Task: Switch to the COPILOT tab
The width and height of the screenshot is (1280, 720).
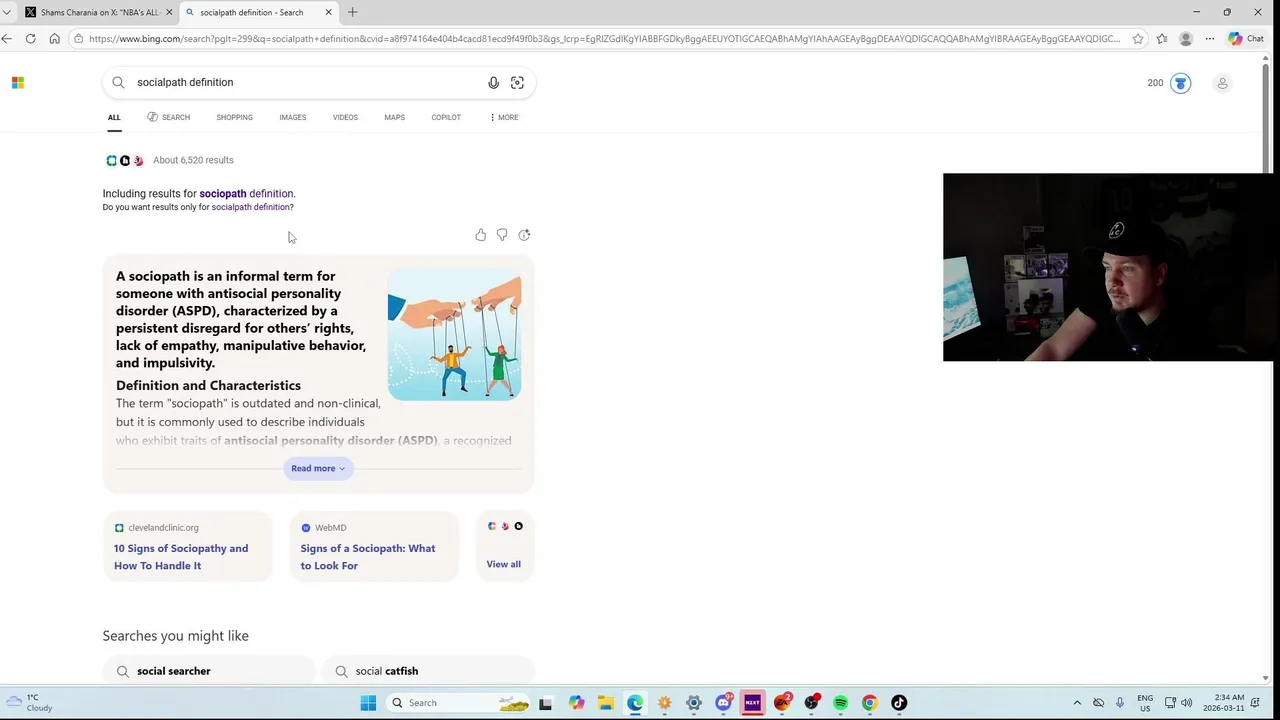Action: click(x=446, y=117)
